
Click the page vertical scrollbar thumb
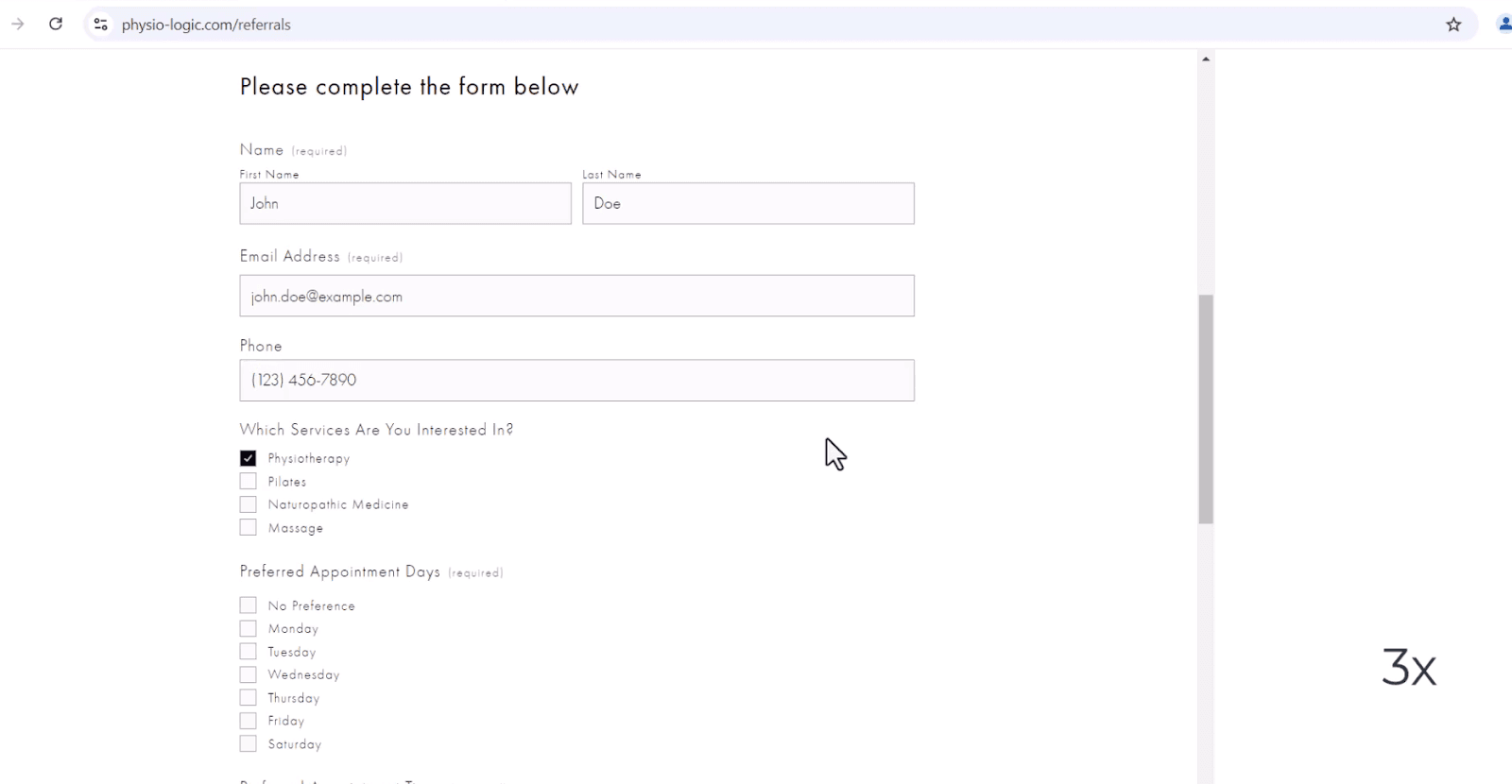[x=1206, y=409]
